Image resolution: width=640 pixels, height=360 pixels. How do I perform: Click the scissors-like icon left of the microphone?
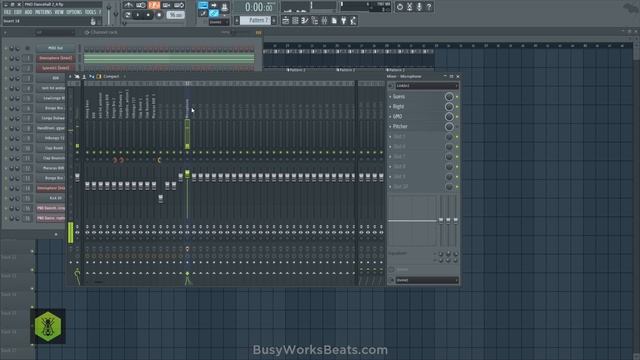[409, 7]
